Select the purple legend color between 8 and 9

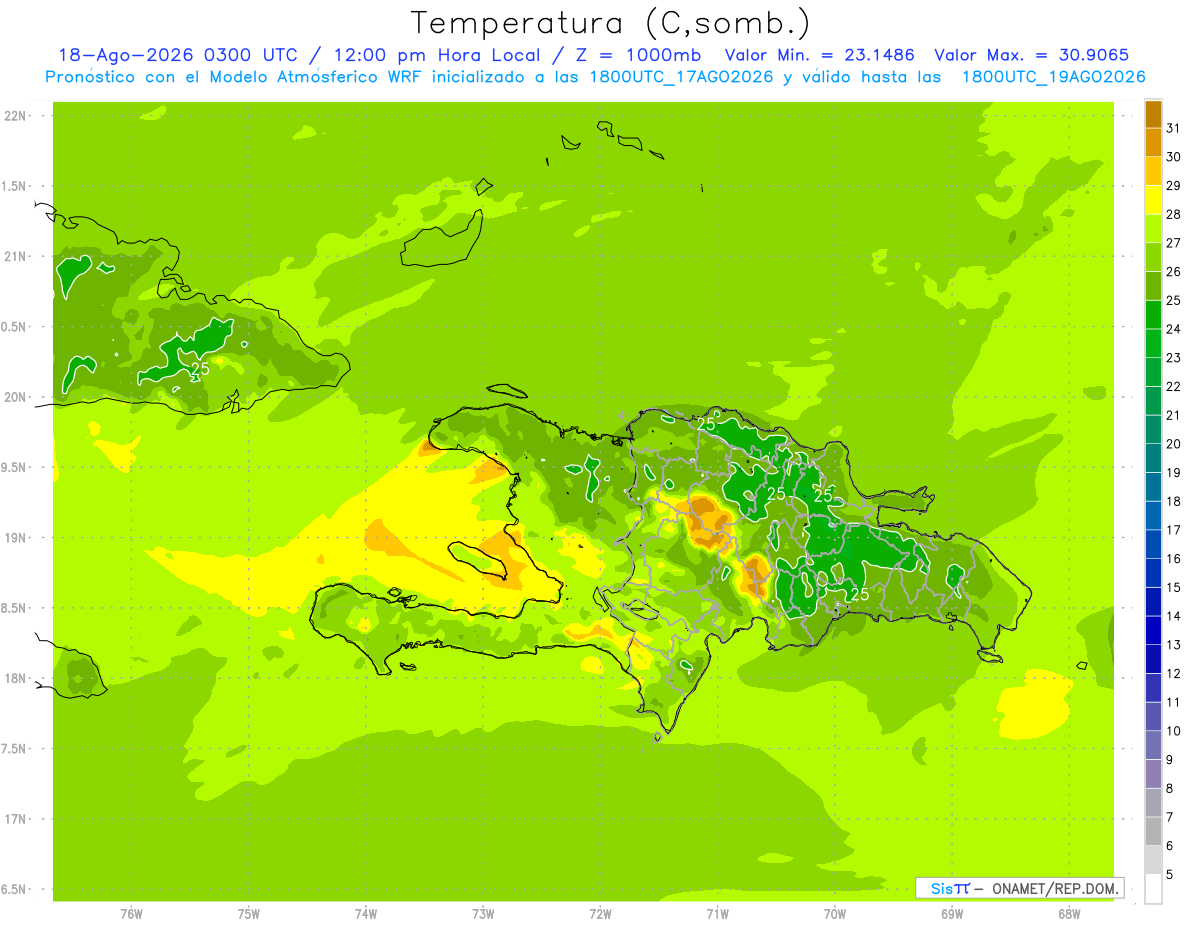[x=1153, y=774]
